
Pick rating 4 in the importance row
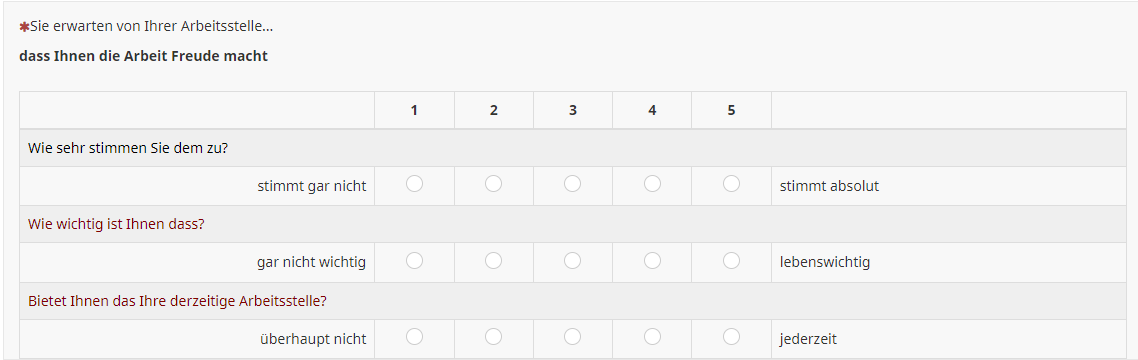click(652, 260)
